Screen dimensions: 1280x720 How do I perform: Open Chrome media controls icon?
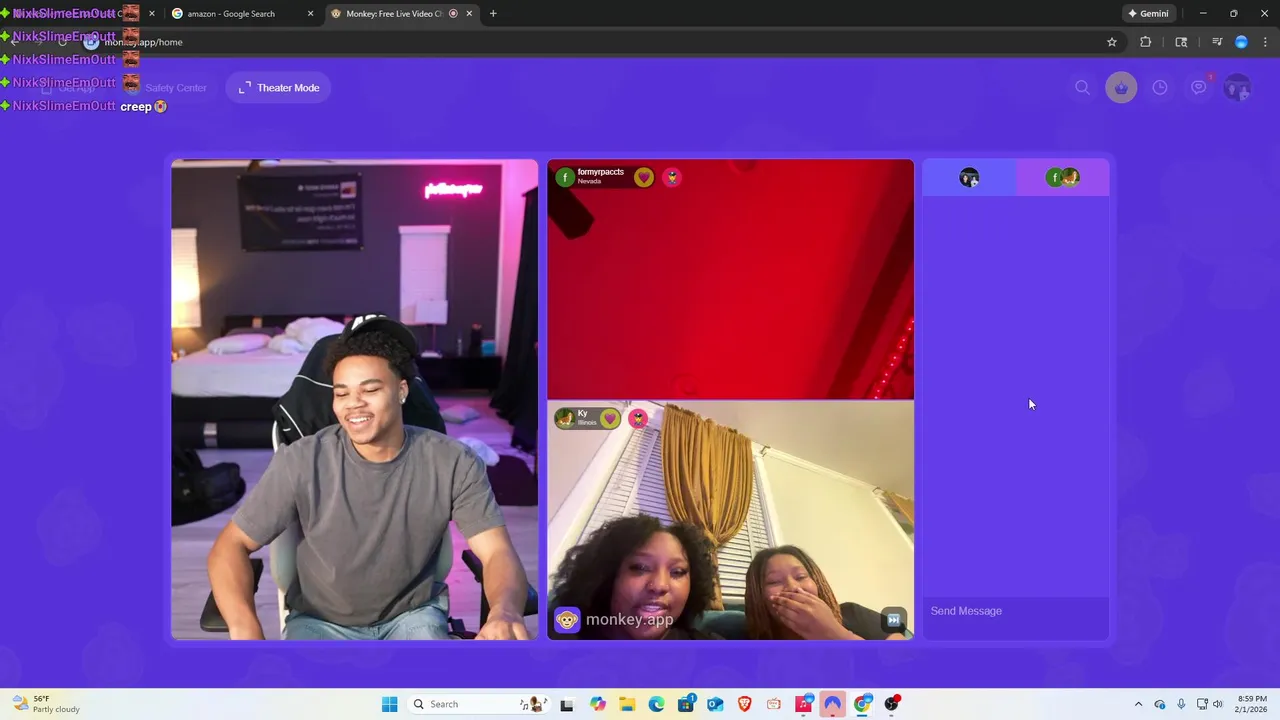(1217, 42)
